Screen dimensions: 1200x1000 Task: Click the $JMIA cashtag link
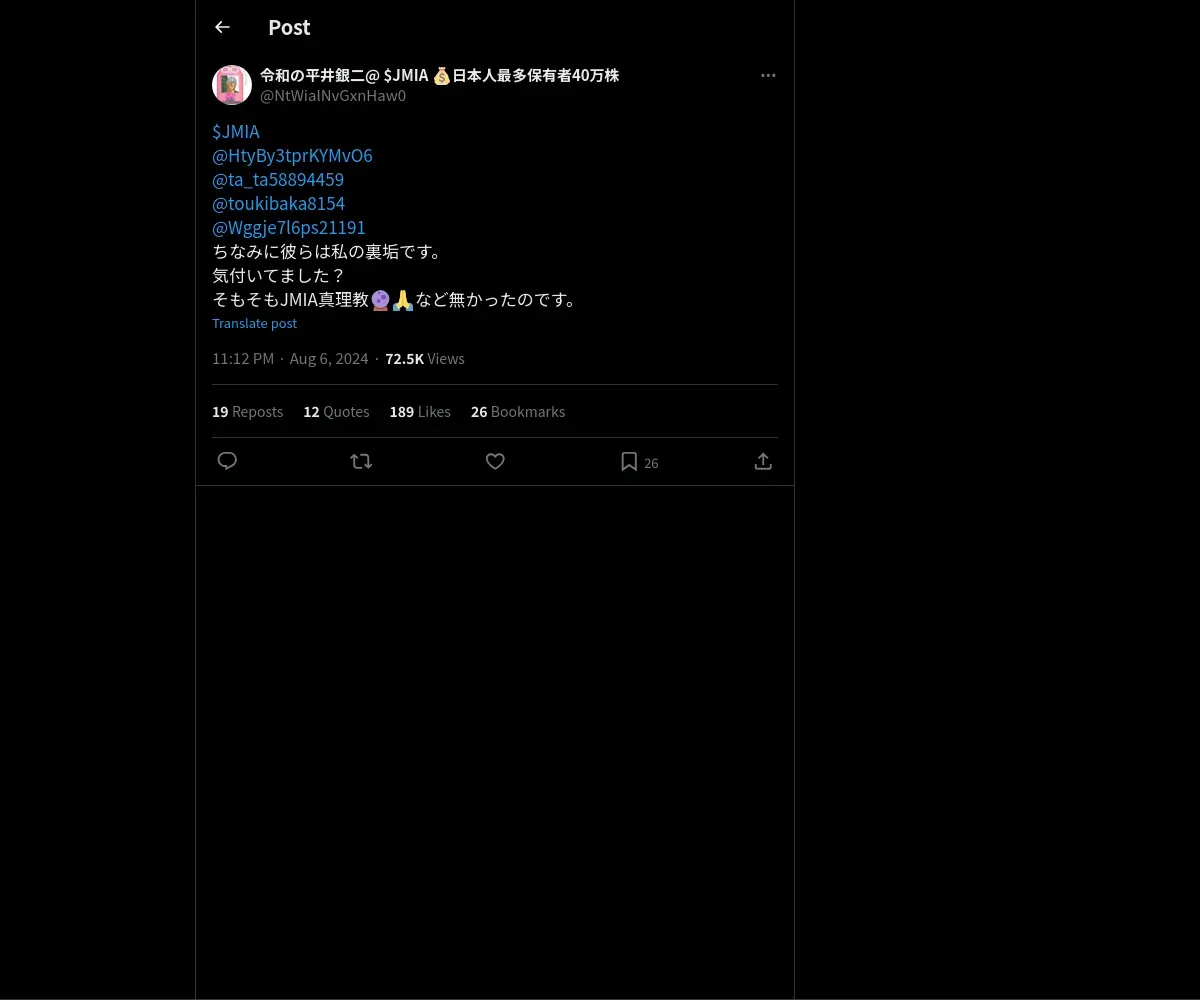(x=236, y=131)
